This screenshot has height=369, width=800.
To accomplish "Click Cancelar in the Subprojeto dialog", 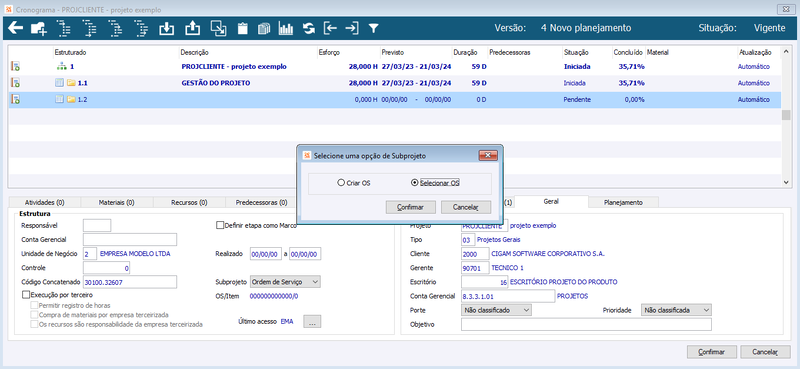I will pyautogui.click(x=466, y=207).
